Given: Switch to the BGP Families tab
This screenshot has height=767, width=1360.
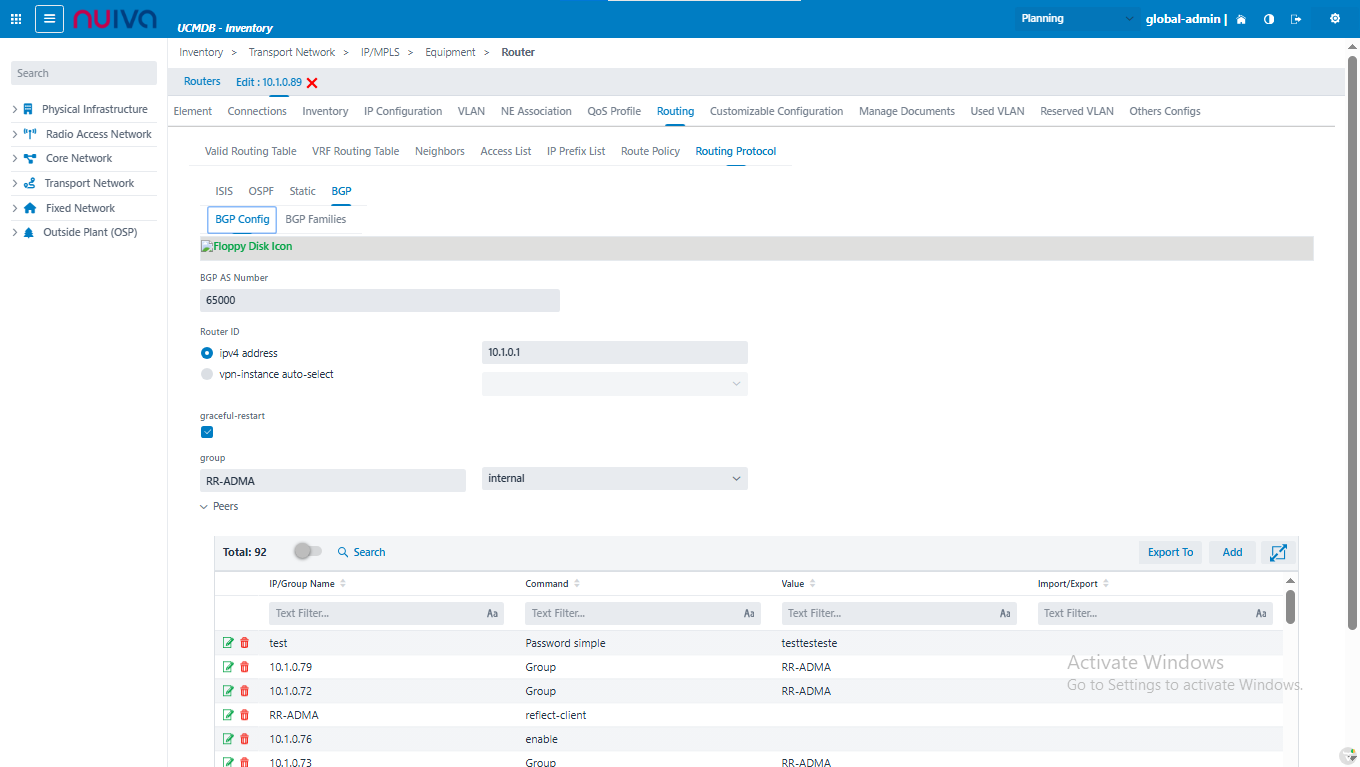Looking at the screenshot, I should pyautogui.click(x=315, y=219).
